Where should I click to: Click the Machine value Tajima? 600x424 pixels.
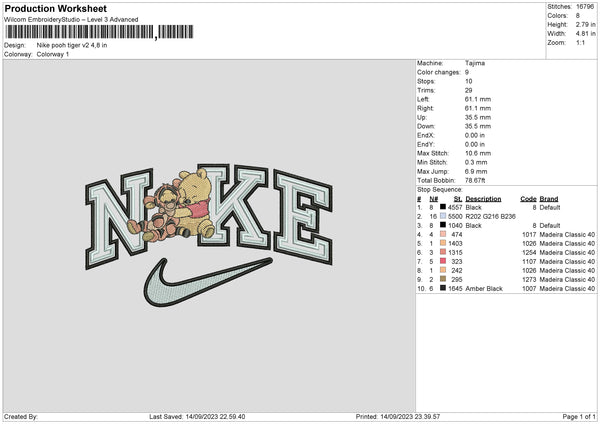point(475,63)
